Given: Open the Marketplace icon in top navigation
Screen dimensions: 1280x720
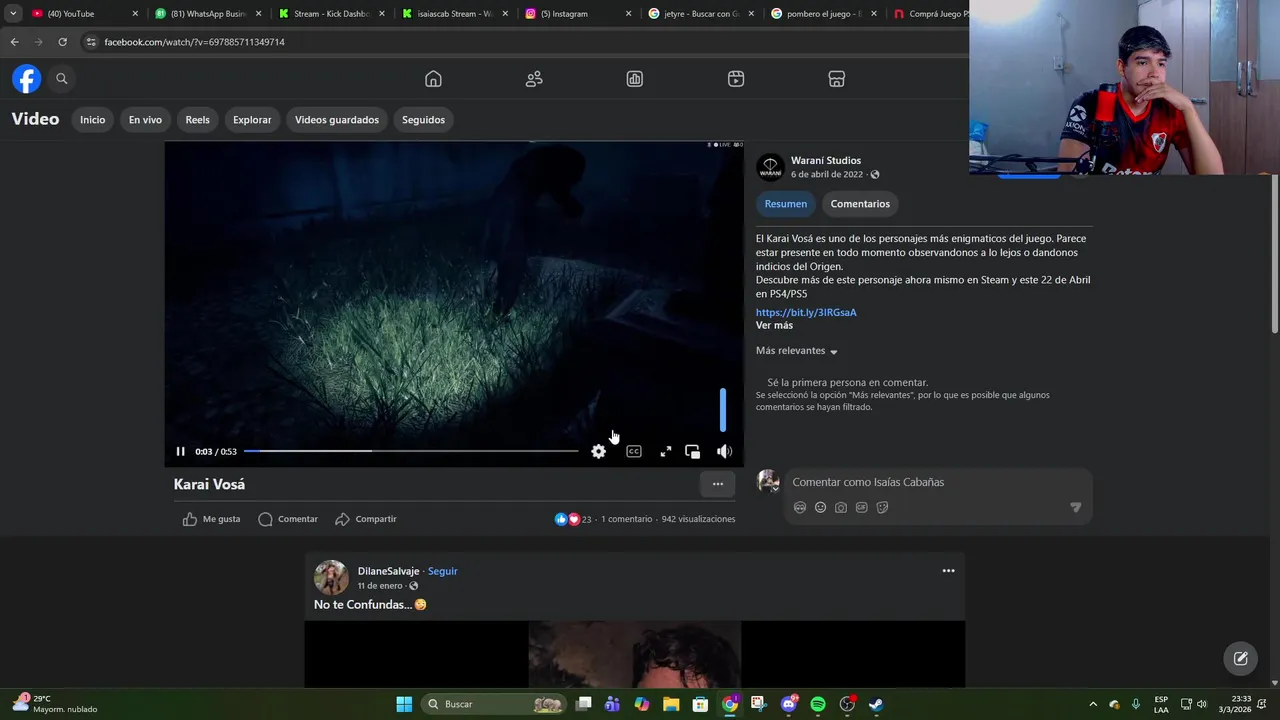Looking at the screenshot, I should tap(837, 79).
